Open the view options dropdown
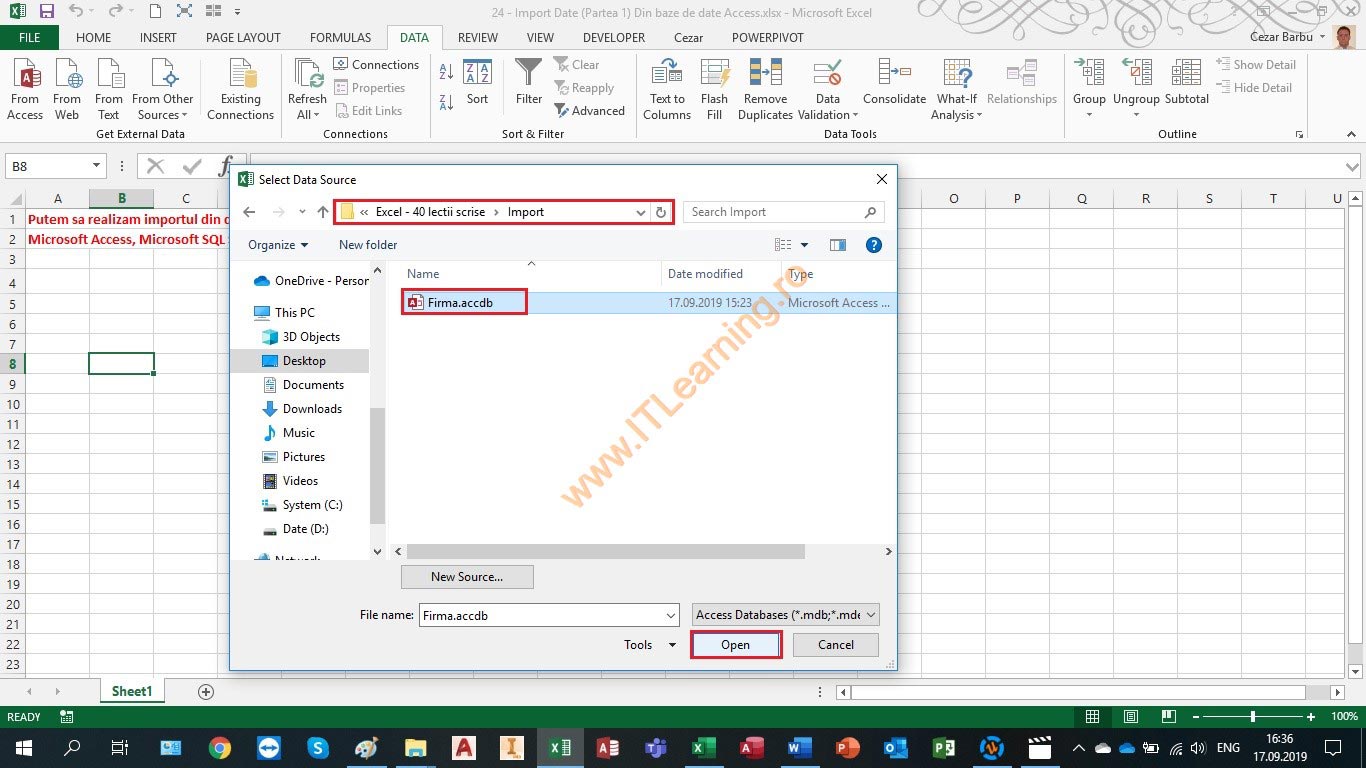The width and height of the screenshot is (1366, 768). pos(805,245)
